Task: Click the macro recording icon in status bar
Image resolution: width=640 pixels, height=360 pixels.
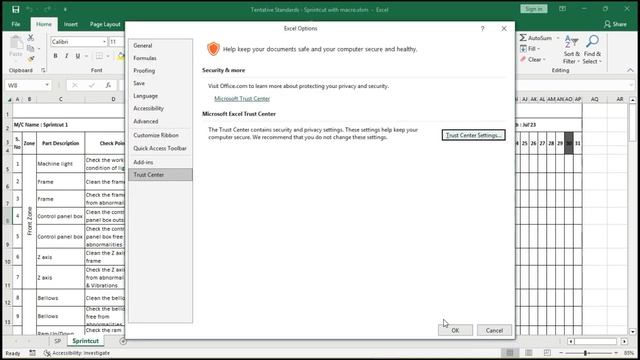Action: tap(32, 353)
